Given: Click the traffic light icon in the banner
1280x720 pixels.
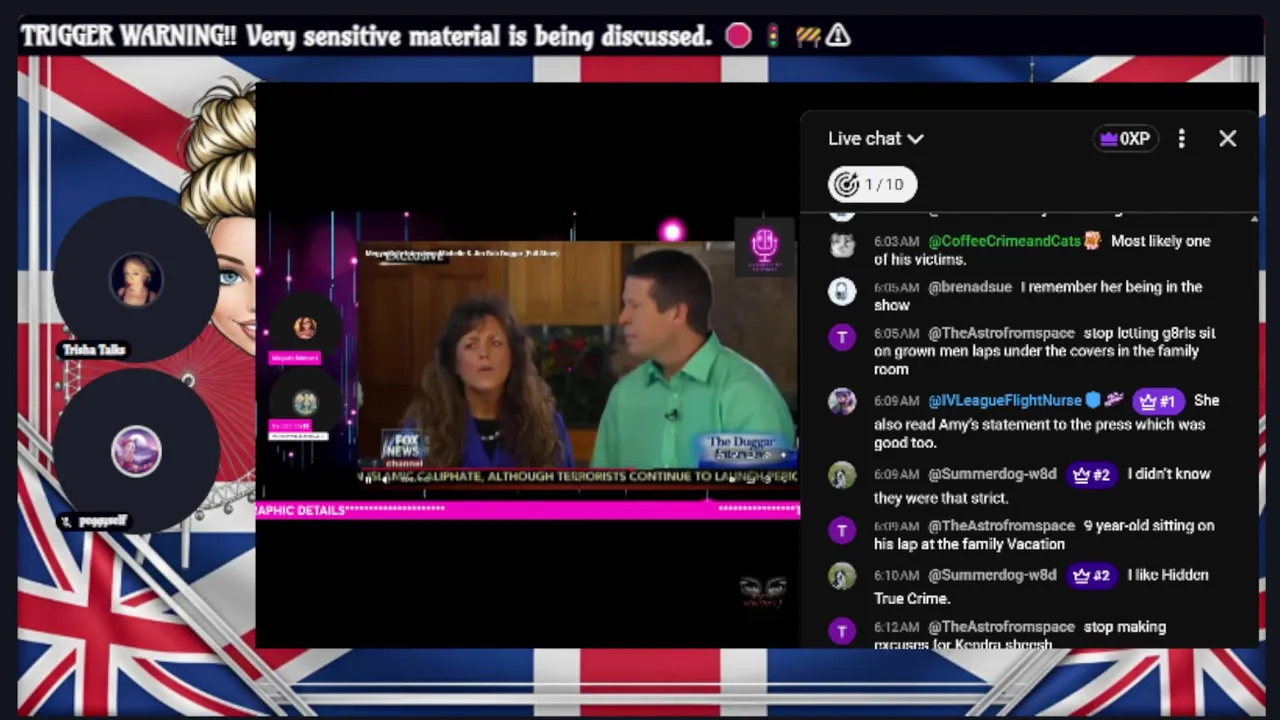Looking at the screenshot, I should [x=773, y=36].
